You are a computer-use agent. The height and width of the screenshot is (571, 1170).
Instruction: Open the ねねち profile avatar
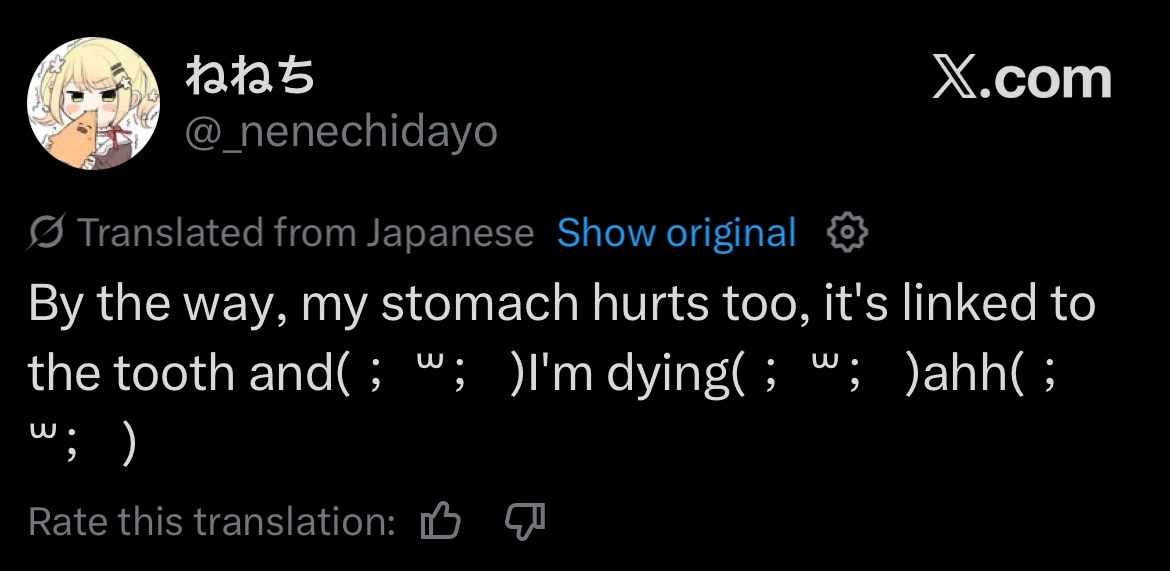point(93,104)
